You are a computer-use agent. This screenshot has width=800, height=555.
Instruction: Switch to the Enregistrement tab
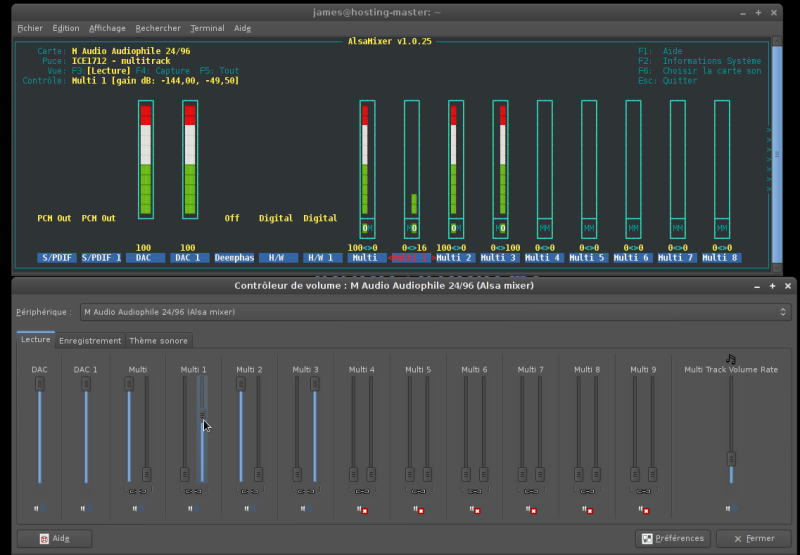click(90, 341)
